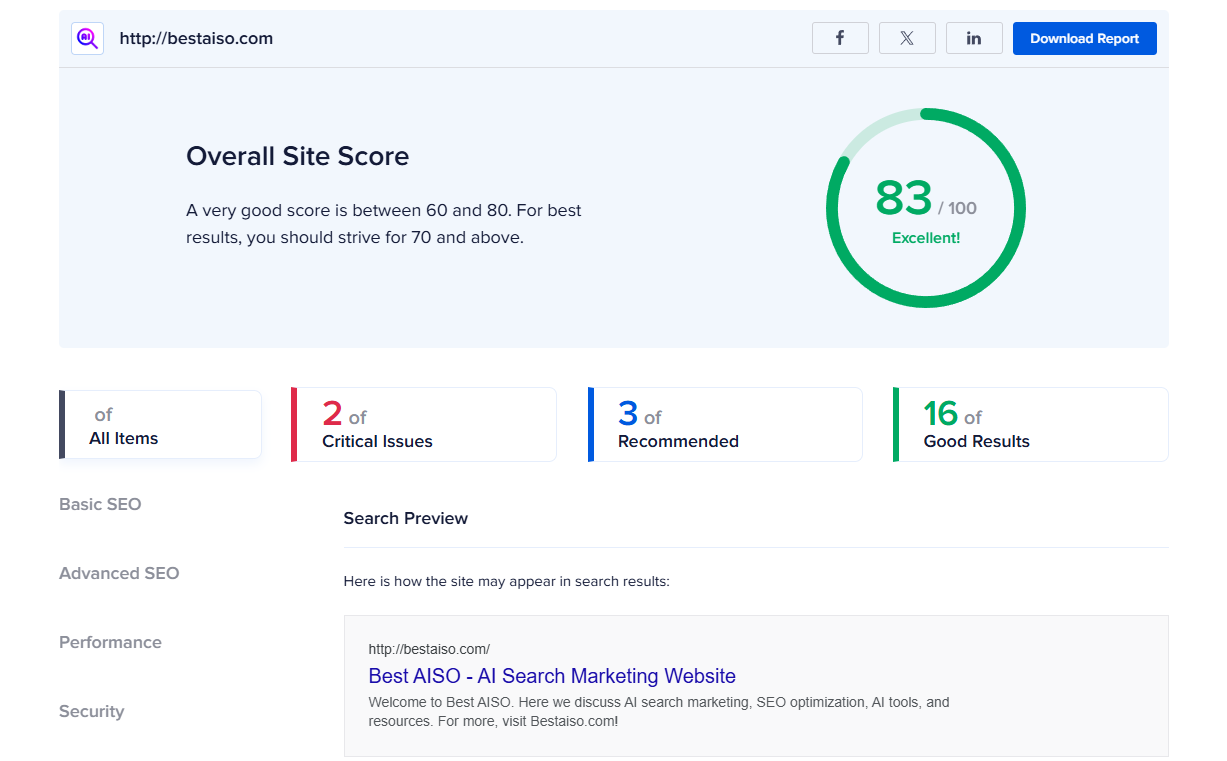Click the Overall Site Score heading

pyautogui.click(x=297, y=156)
